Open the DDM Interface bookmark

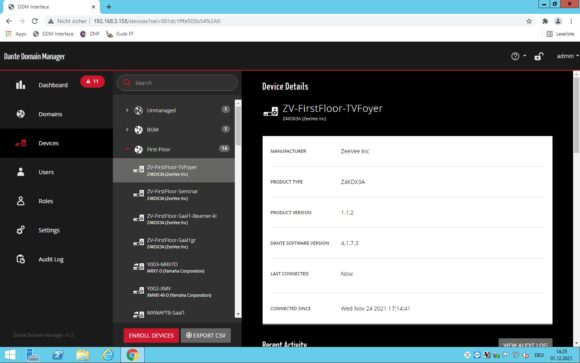(x=53, y=34)
